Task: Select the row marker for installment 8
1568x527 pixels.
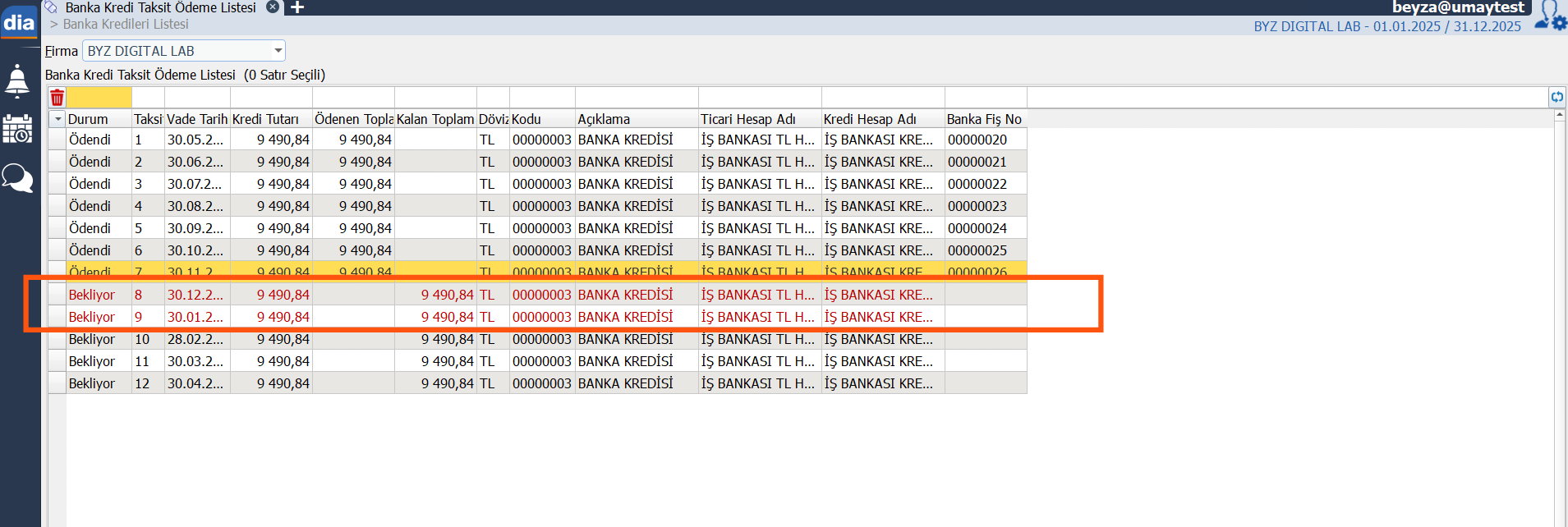Action: (x=57, y=295)
